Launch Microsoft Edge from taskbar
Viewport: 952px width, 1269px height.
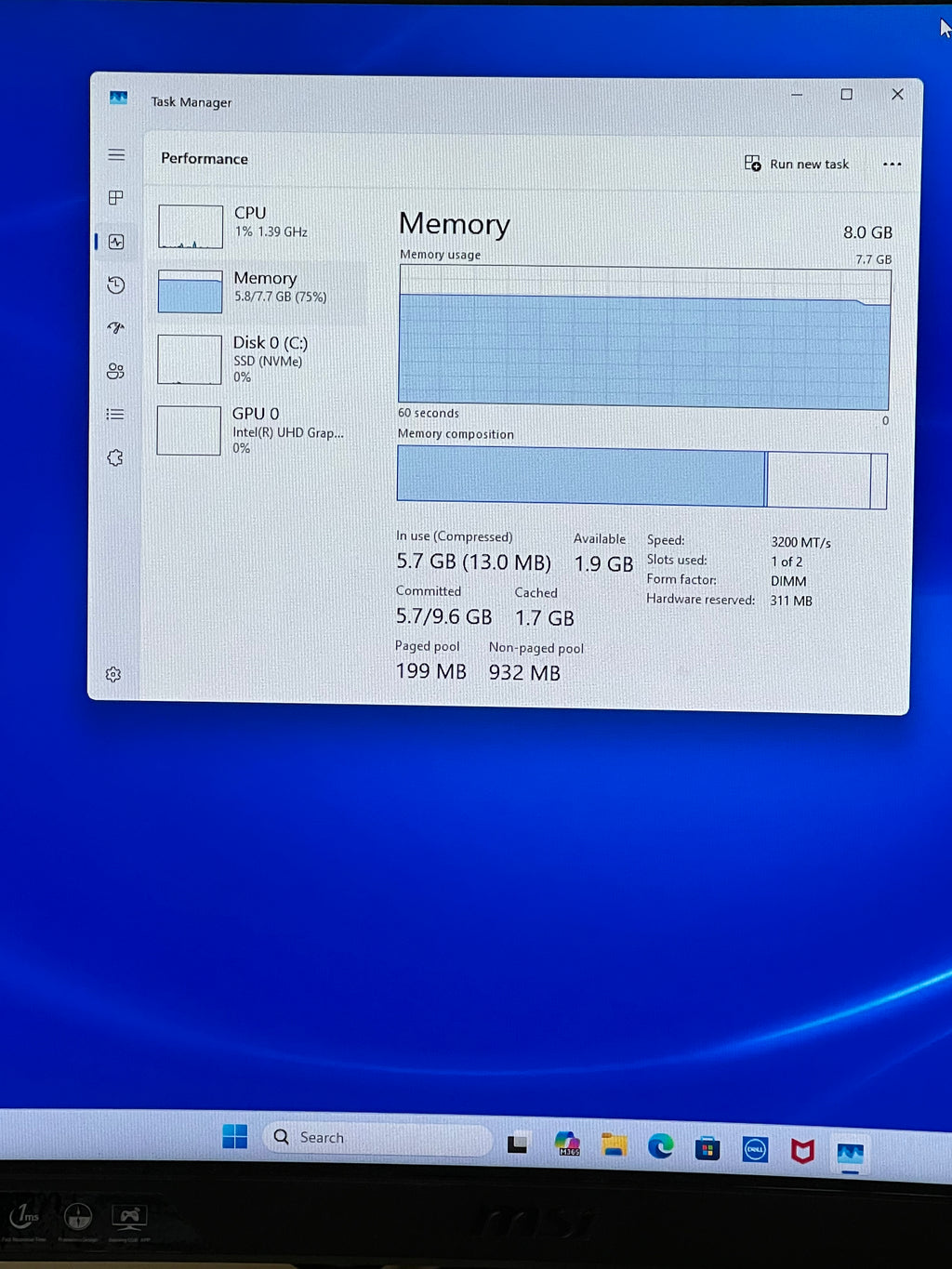coord(661,1147)
